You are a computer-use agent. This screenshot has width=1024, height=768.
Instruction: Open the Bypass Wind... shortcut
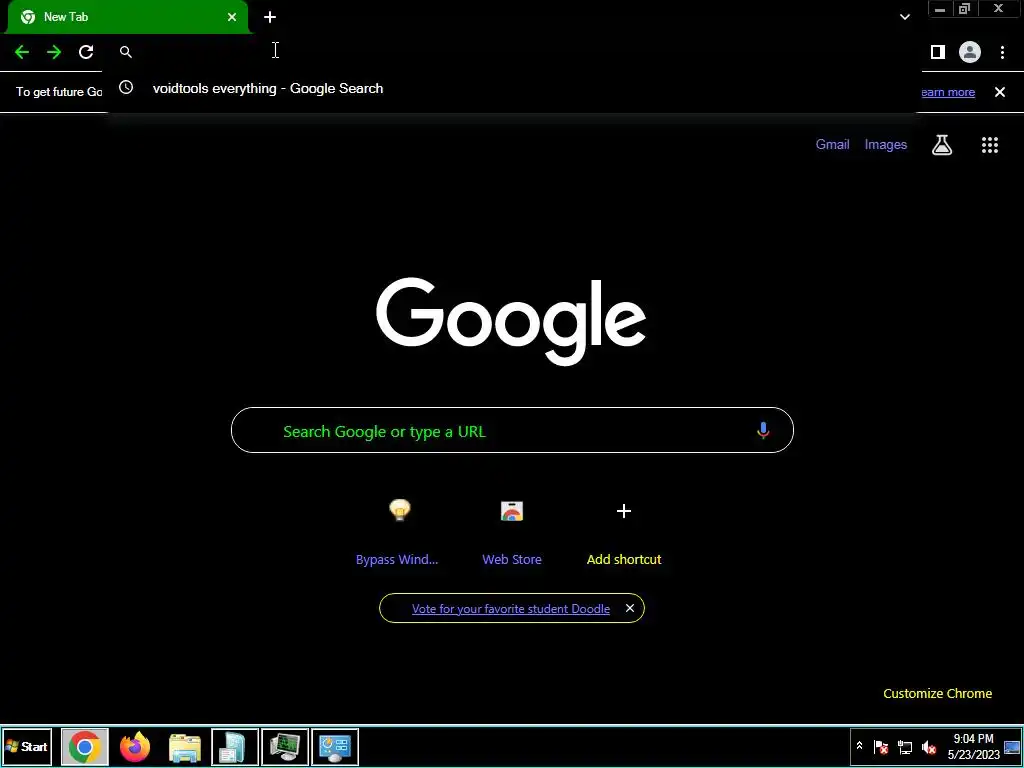click(397, 532)
